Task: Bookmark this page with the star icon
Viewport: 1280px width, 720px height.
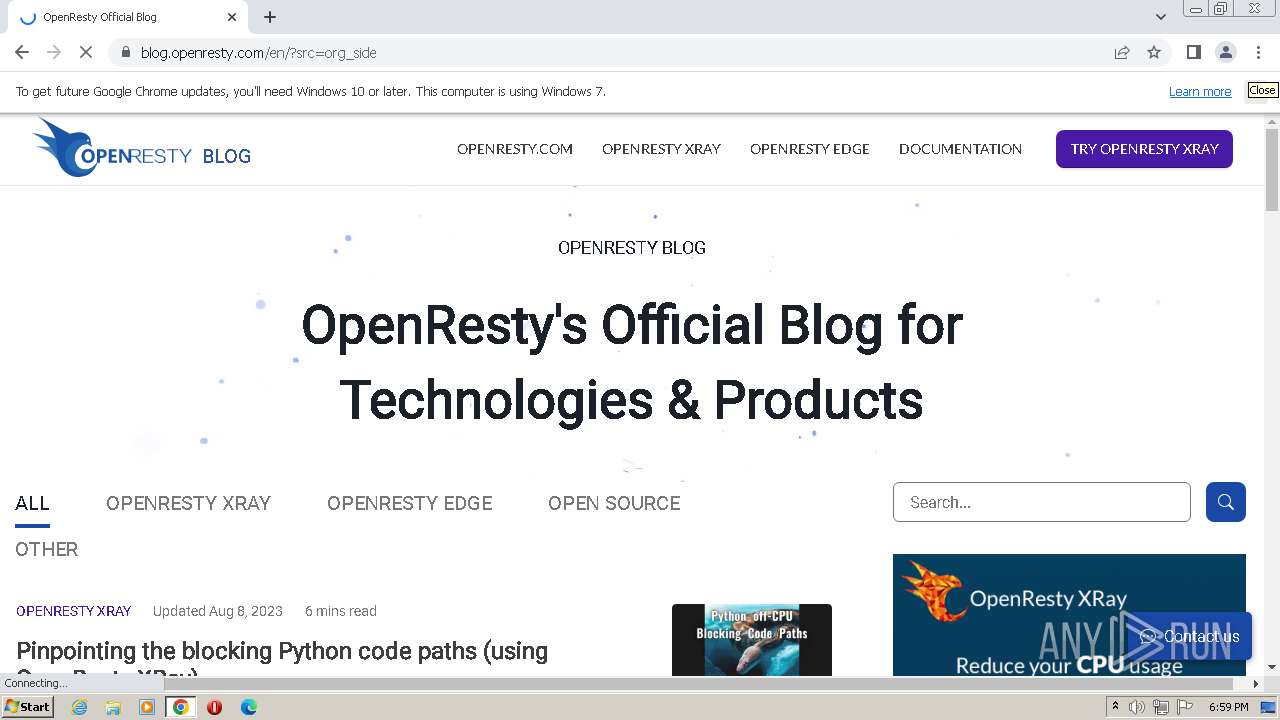Action: [x=1154, y=52]
